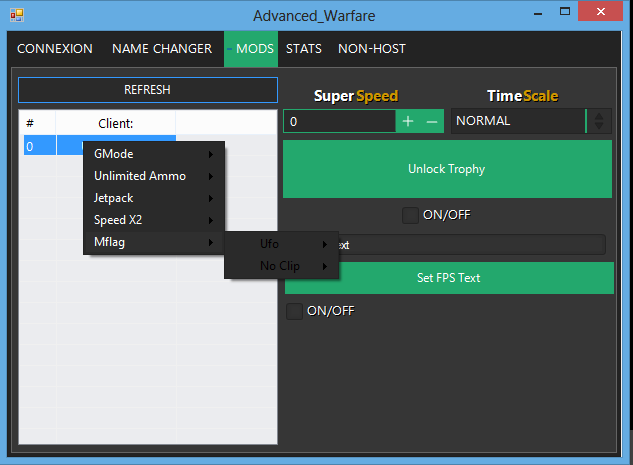Viewport: 633px width, 465px height.
Task: Click the Set FPS Text button
Action: coord(449,278)
